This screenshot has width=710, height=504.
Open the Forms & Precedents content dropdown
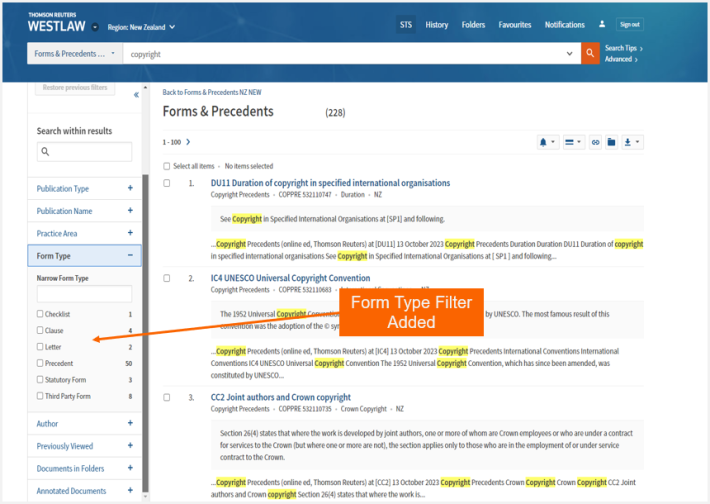pos(75,53)
